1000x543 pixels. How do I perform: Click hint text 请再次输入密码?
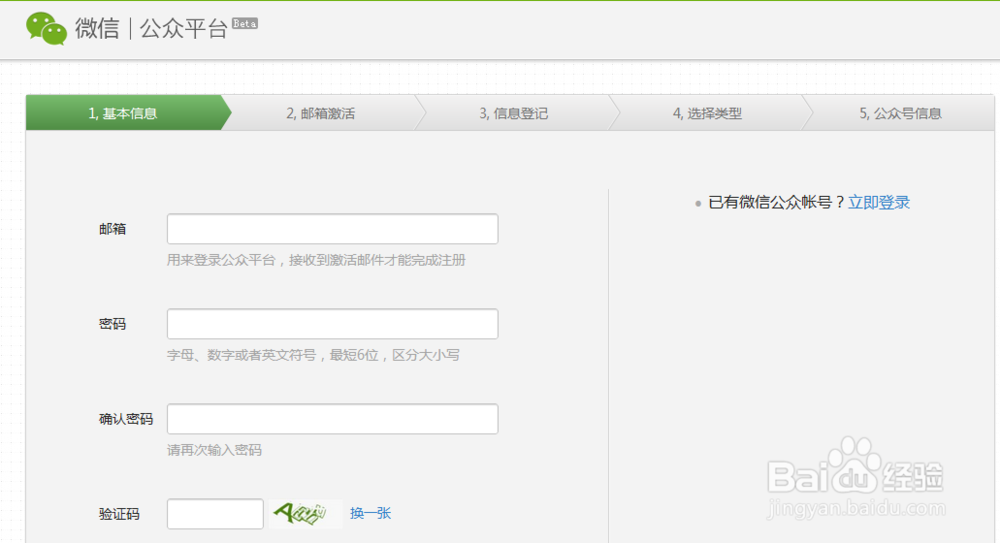pyautogui.click(x=214, y=450)
